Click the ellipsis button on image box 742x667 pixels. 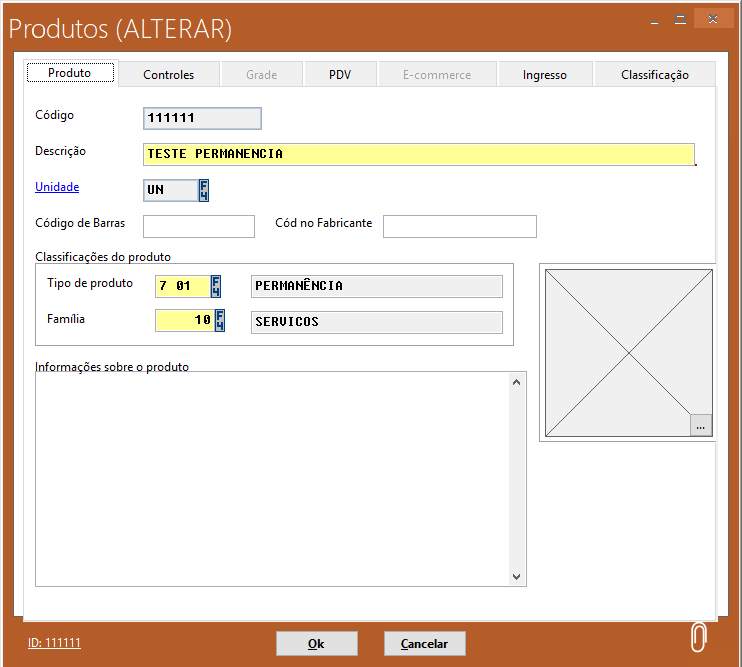click(700, 426)
